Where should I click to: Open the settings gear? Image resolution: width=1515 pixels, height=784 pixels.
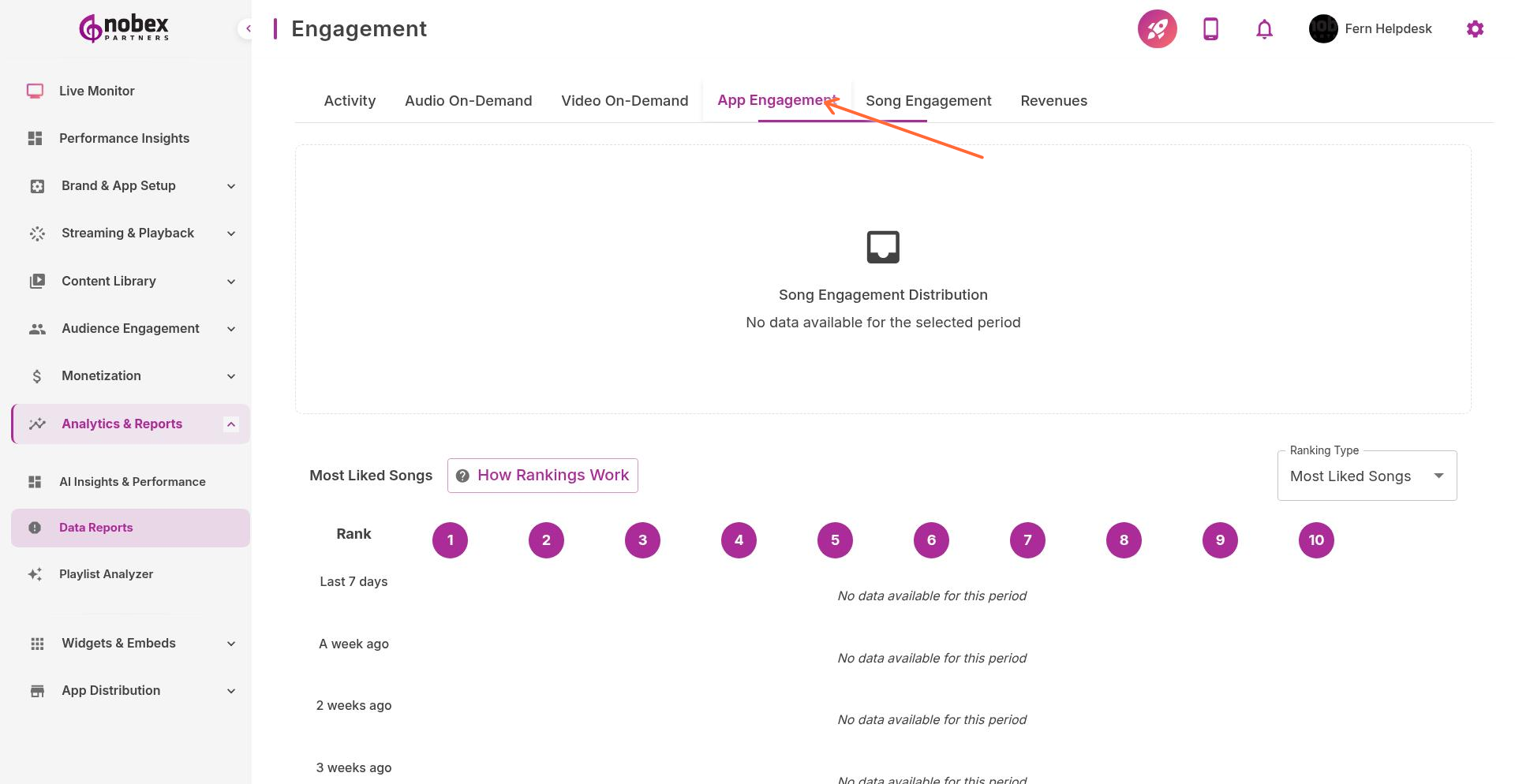pyautogui.click(x=1475, y=28)
